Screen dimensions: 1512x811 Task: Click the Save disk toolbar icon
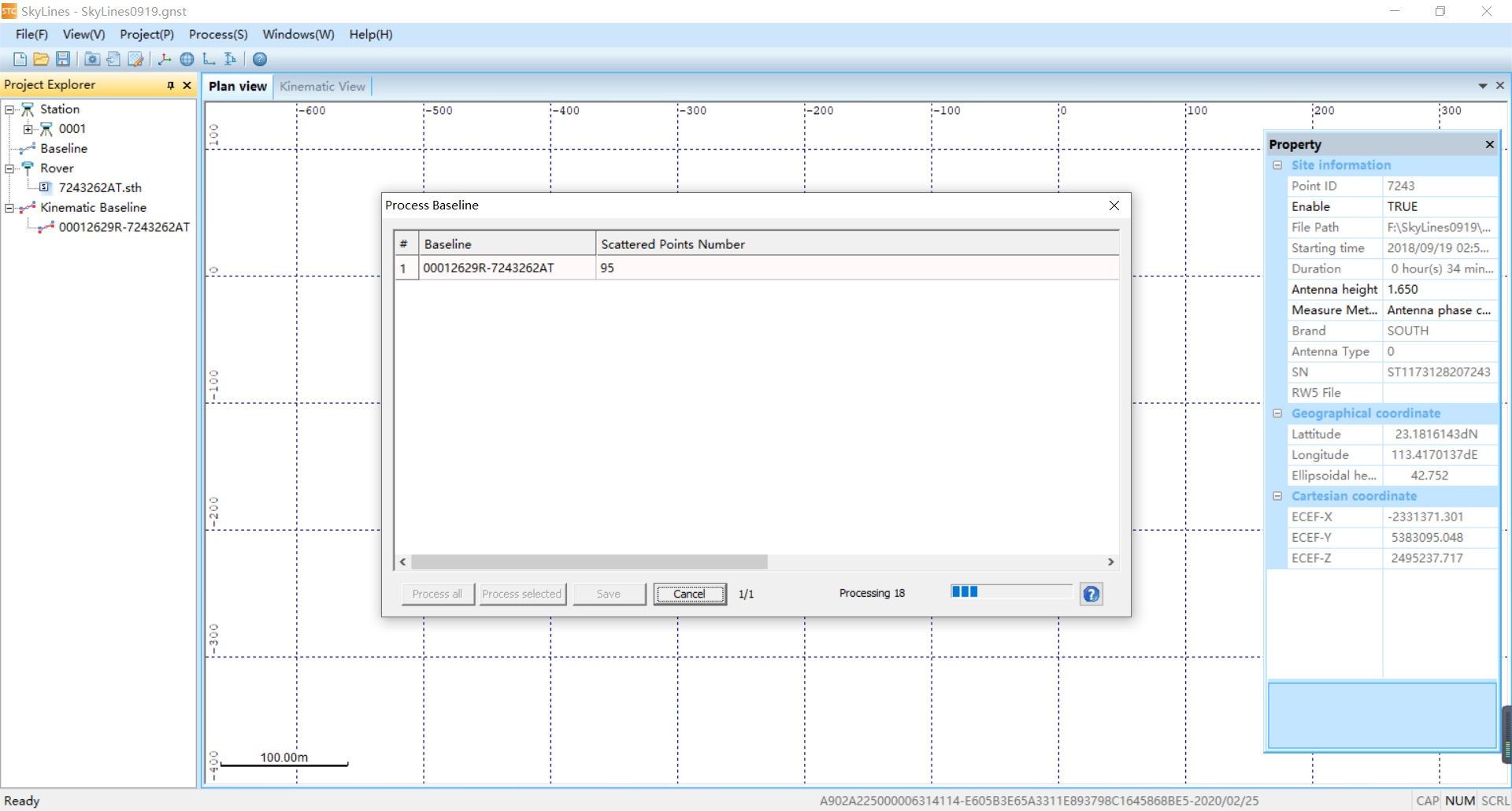point(63,59)
